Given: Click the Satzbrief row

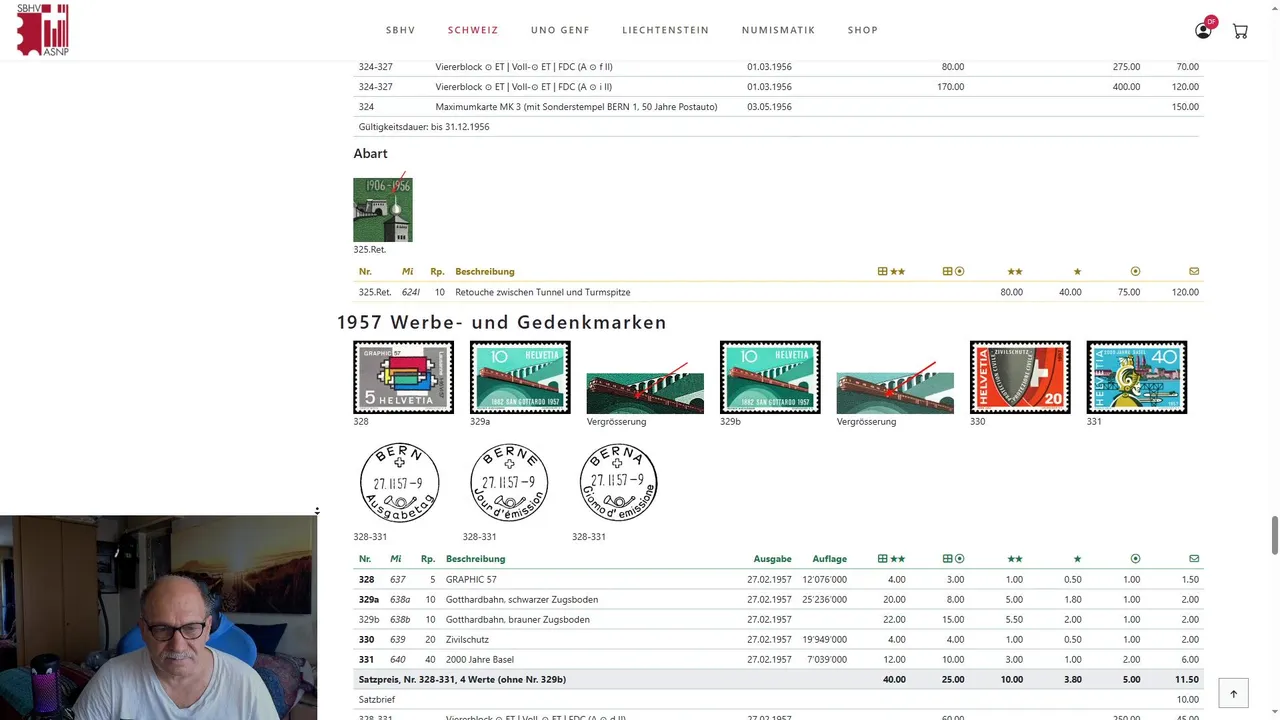Looking at the screenshot, I should pyautogui.click(x=778, y=699).
